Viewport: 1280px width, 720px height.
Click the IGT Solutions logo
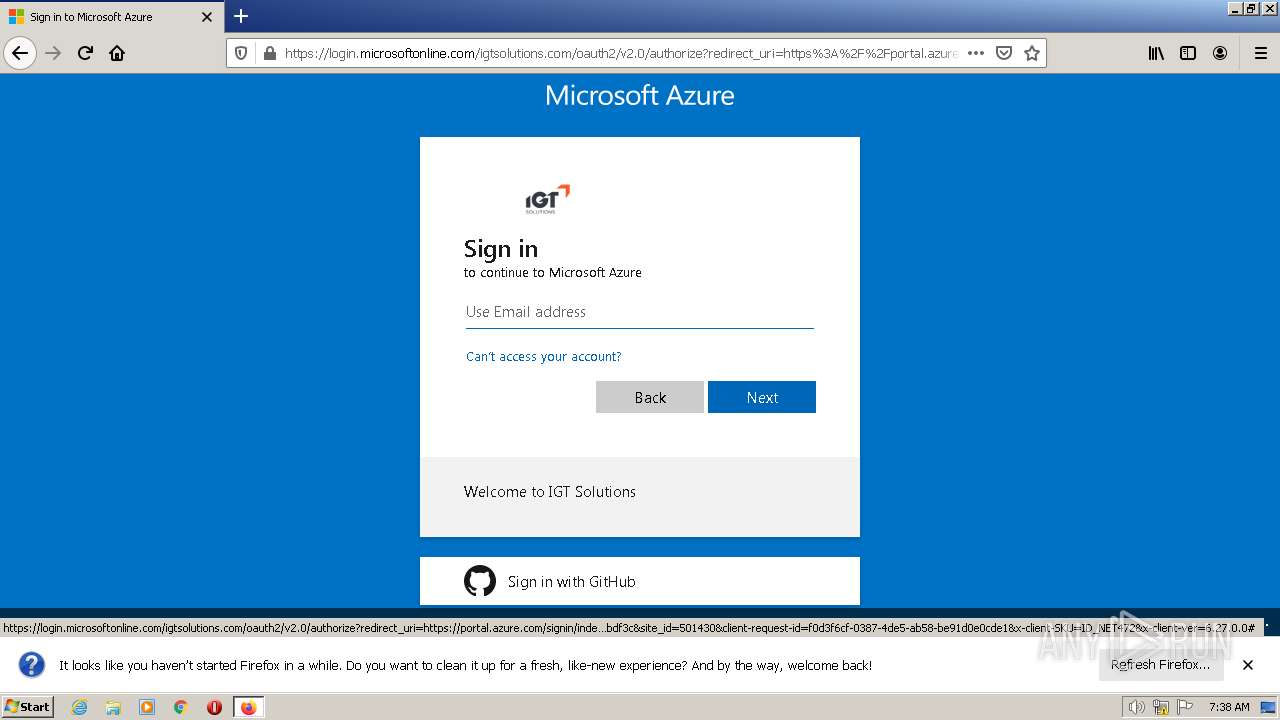(x=547, y=199)
